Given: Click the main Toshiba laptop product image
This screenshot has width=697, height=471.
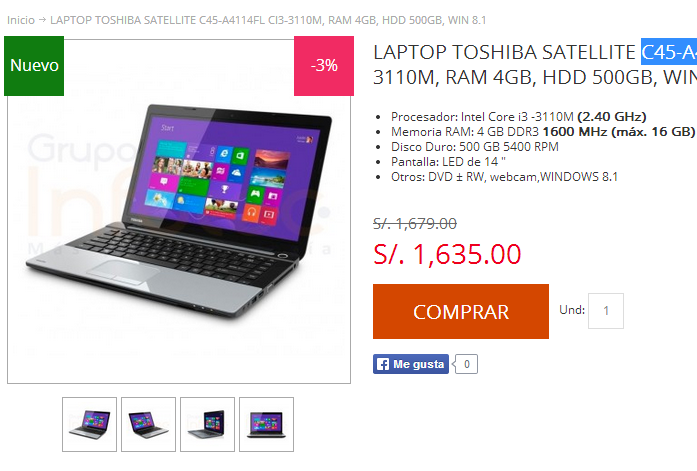Looking at the screenshot, I should (x=179, y=211).
